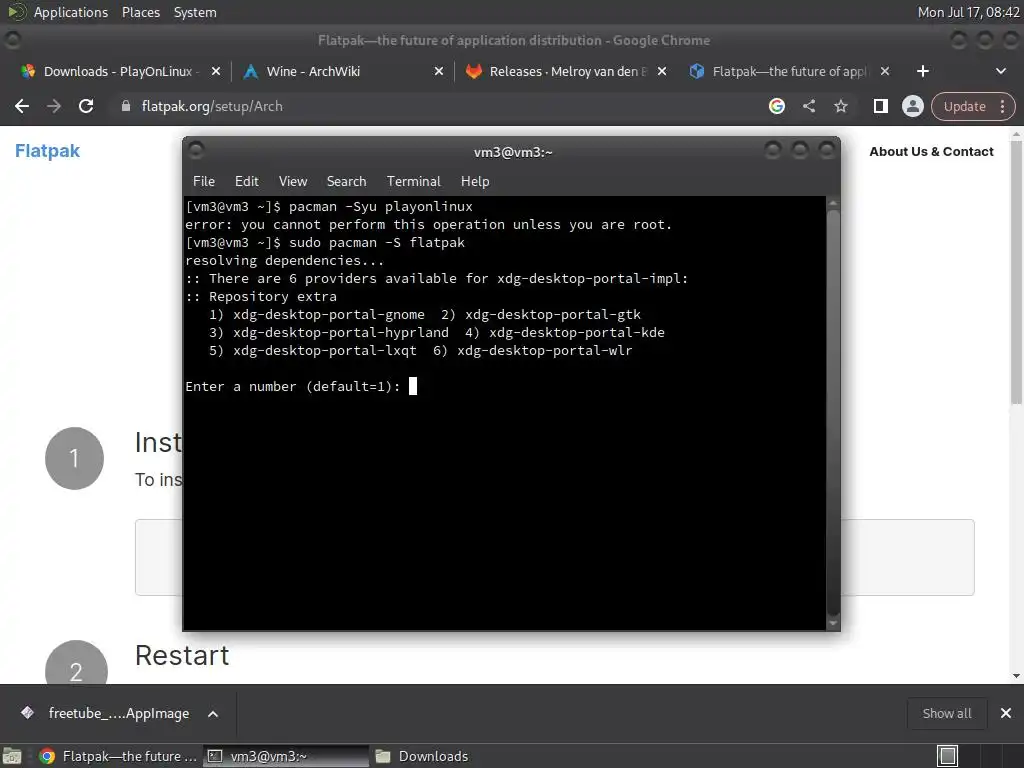Open the Terminal menu

click(x=413, y=181)
